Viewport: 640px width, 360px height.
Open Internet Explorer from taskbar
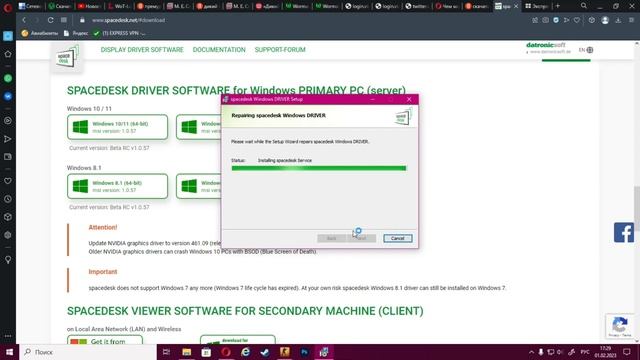click(245, 352)
